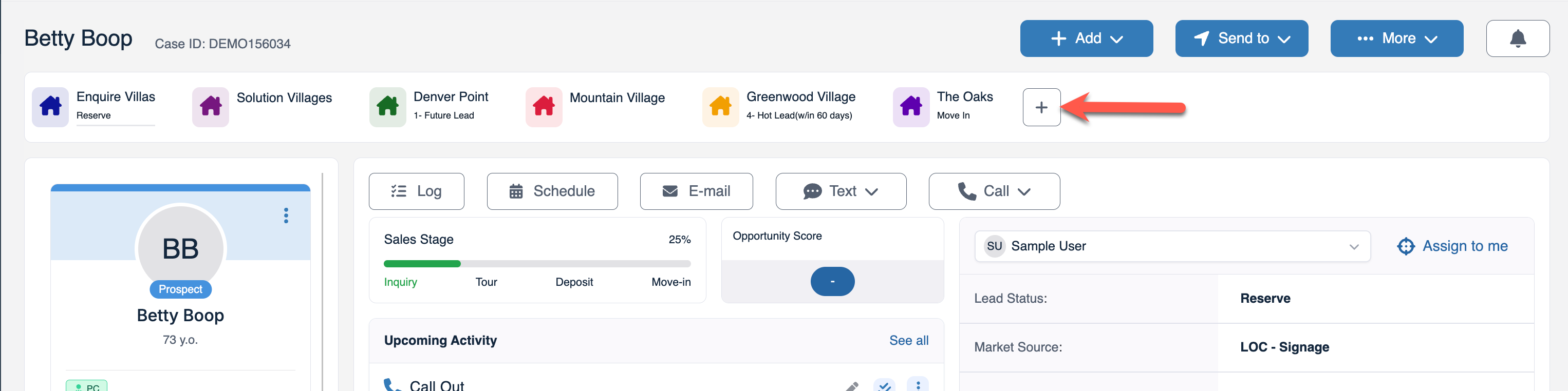Select the Solution Villages house icon

click(211, 106)
